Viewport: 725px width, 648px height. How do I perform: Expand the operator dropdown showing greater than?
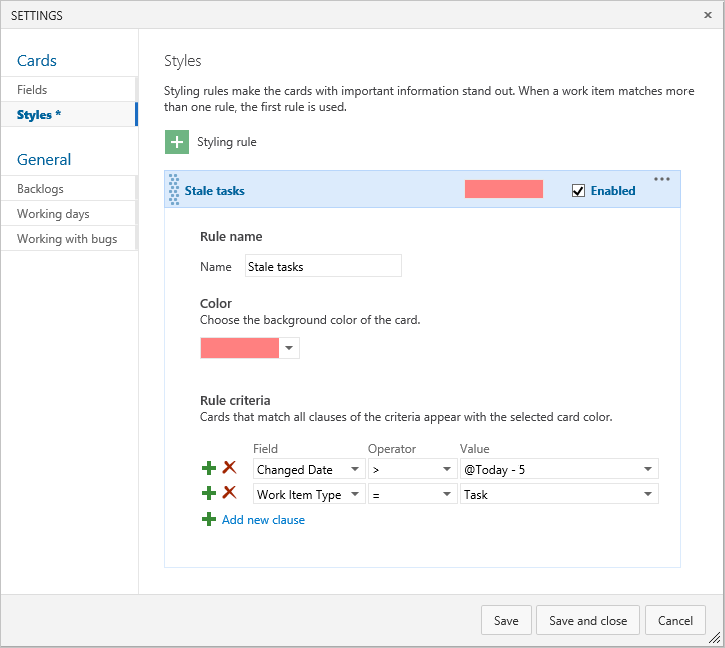(x=412, y=469)
